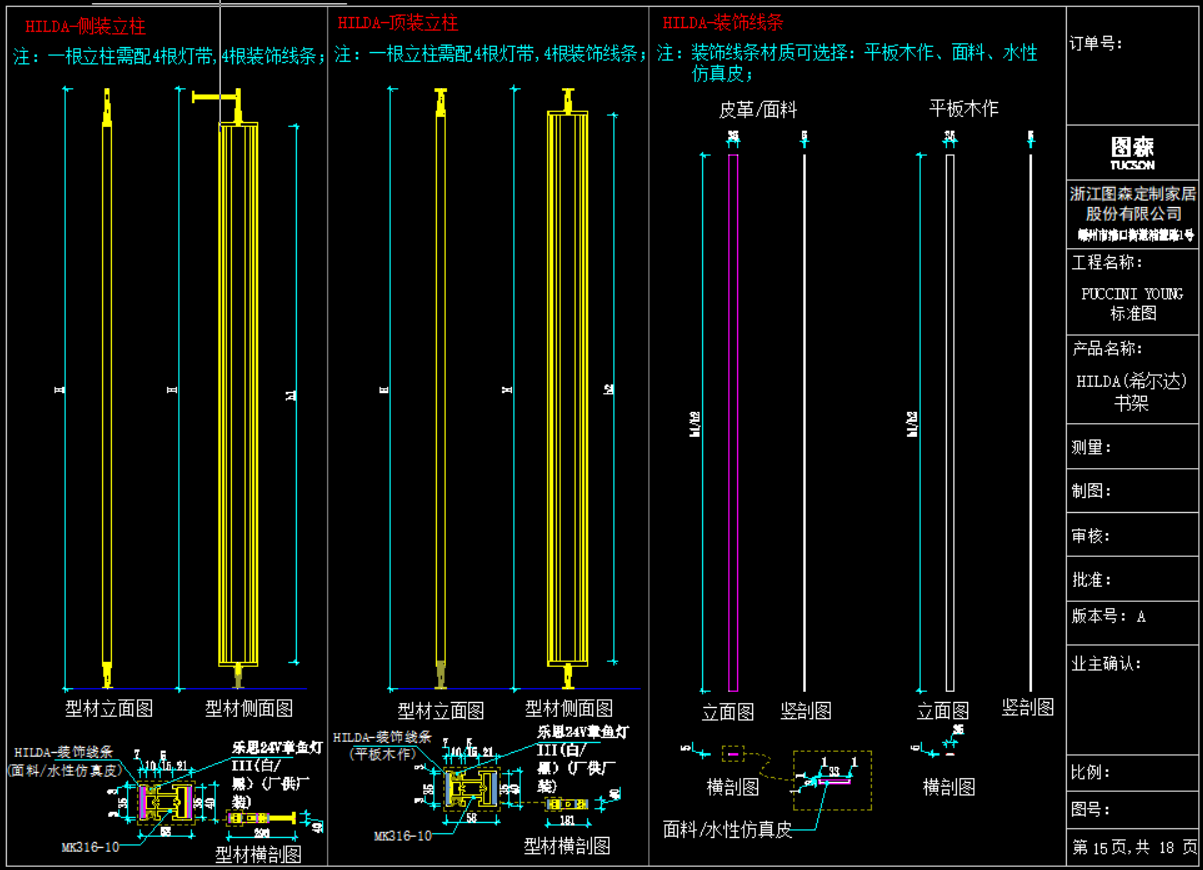Select 竖剖图 label in the 皮革/面料 group
Image resolution: width=1203 pixels, height=870 pixels.
click(x=806, y=711)
